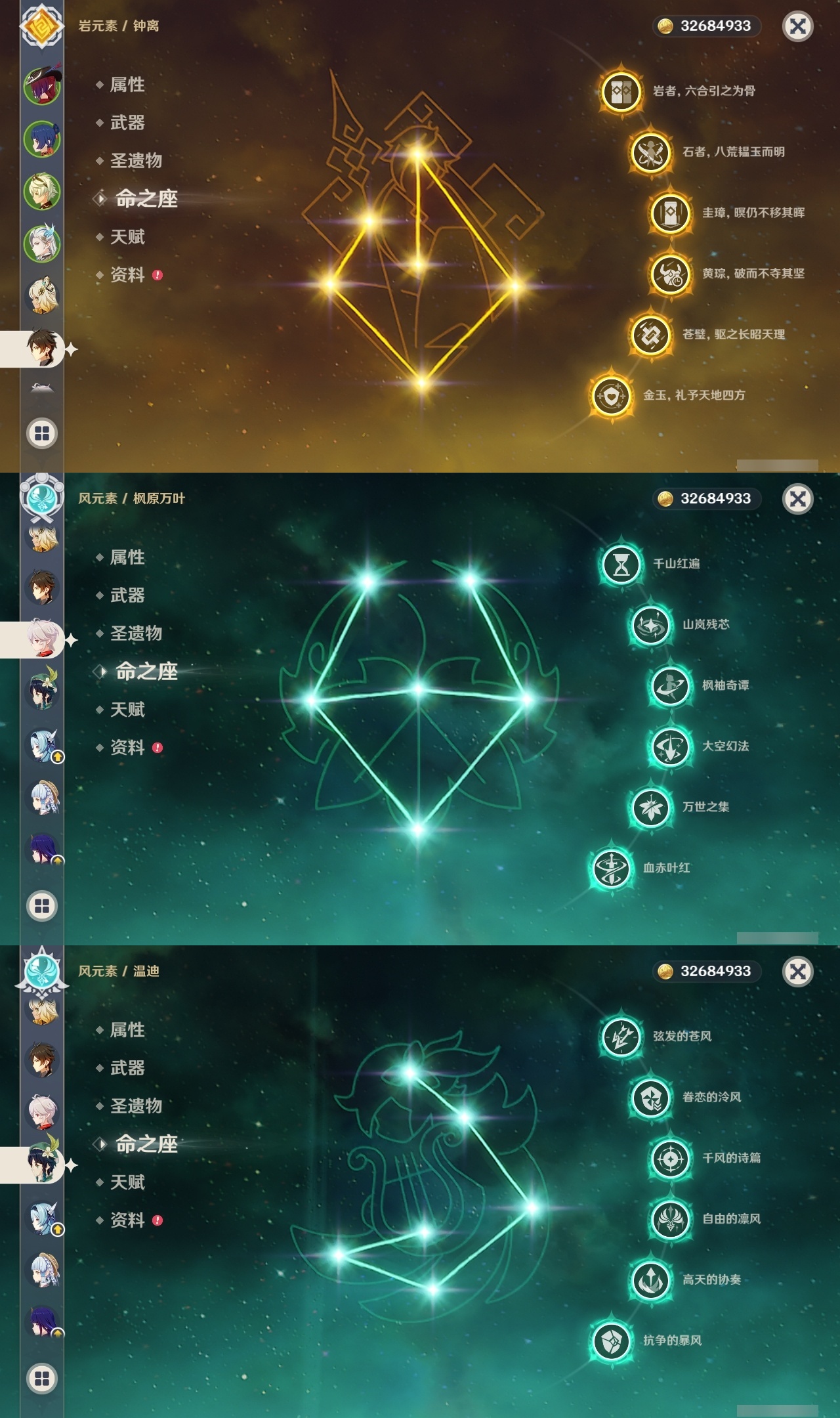Select the 高天的协奏 constellation icon
Image resolution: width=840 pixels, height=1418 pixels.
(650, 1280)
